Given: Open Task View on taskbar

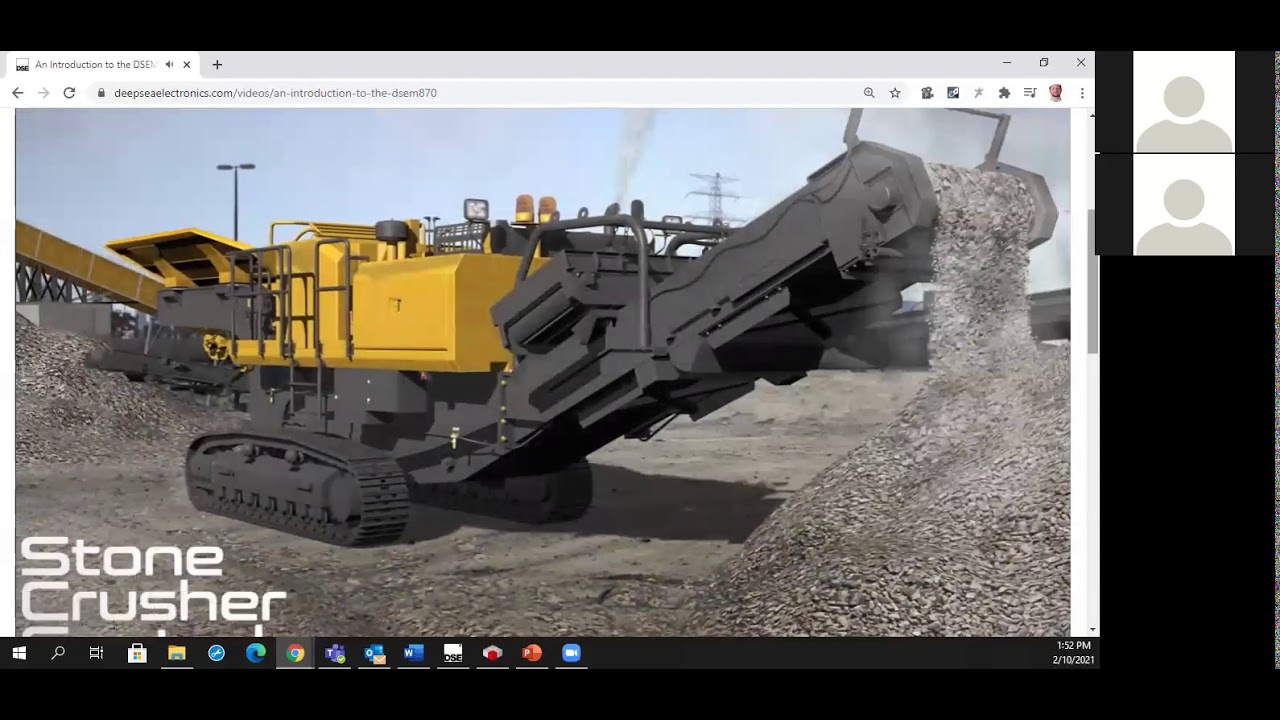Looking at the screenshot, I should [x=97, y=653].
